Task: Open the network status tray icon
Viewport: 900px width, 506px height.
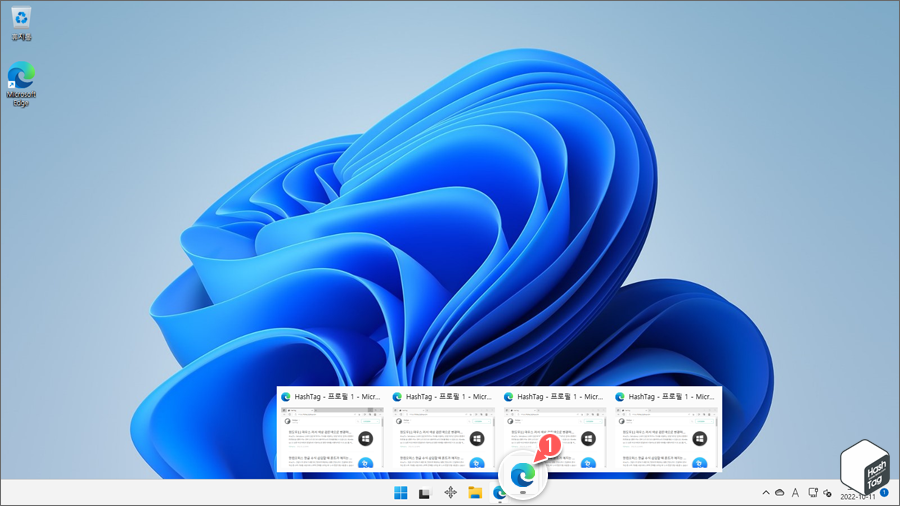Action: point(813,493)
